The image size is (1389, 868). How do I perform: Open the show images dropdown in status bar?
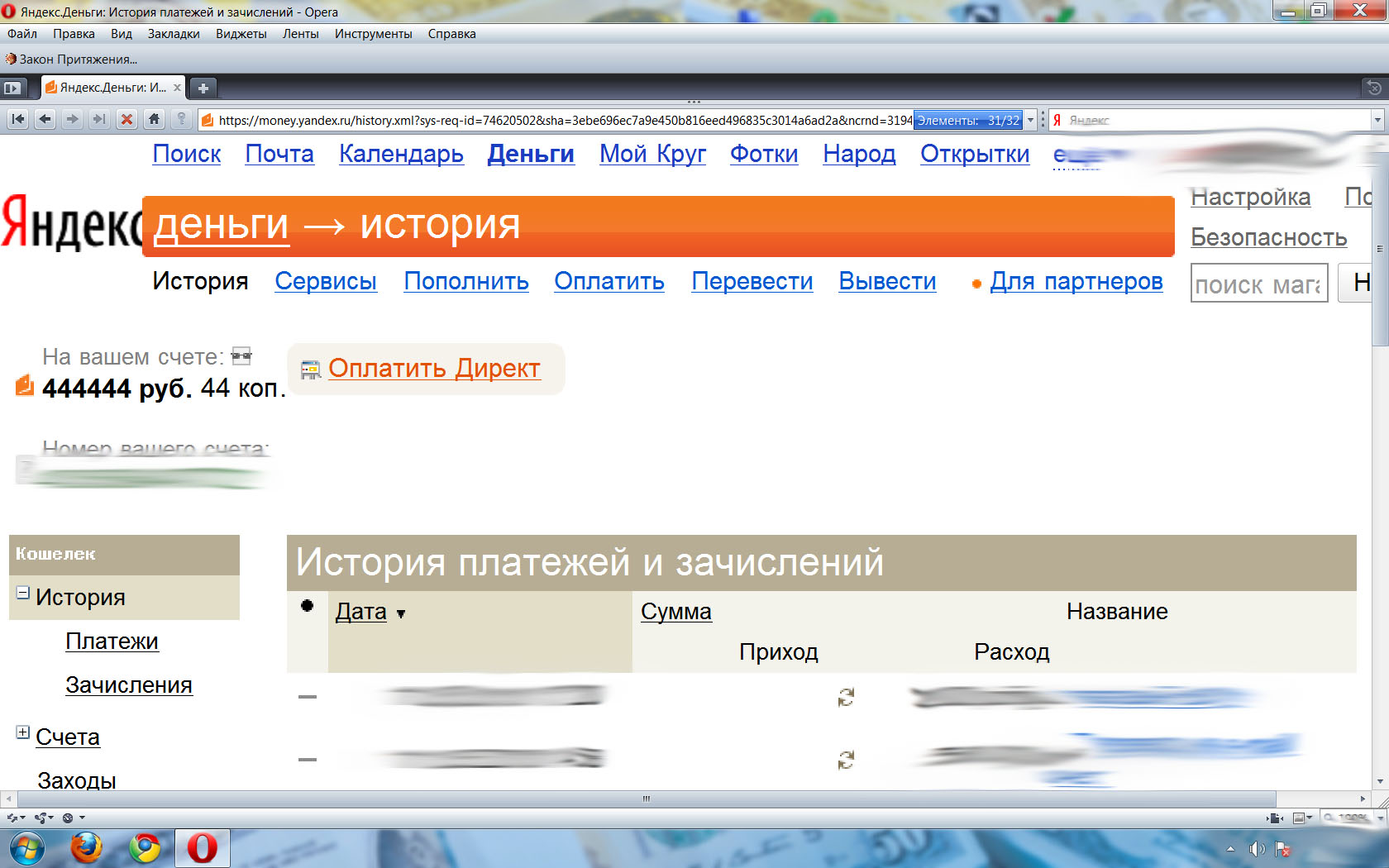pyautogui.click(x=1302, y=818)
